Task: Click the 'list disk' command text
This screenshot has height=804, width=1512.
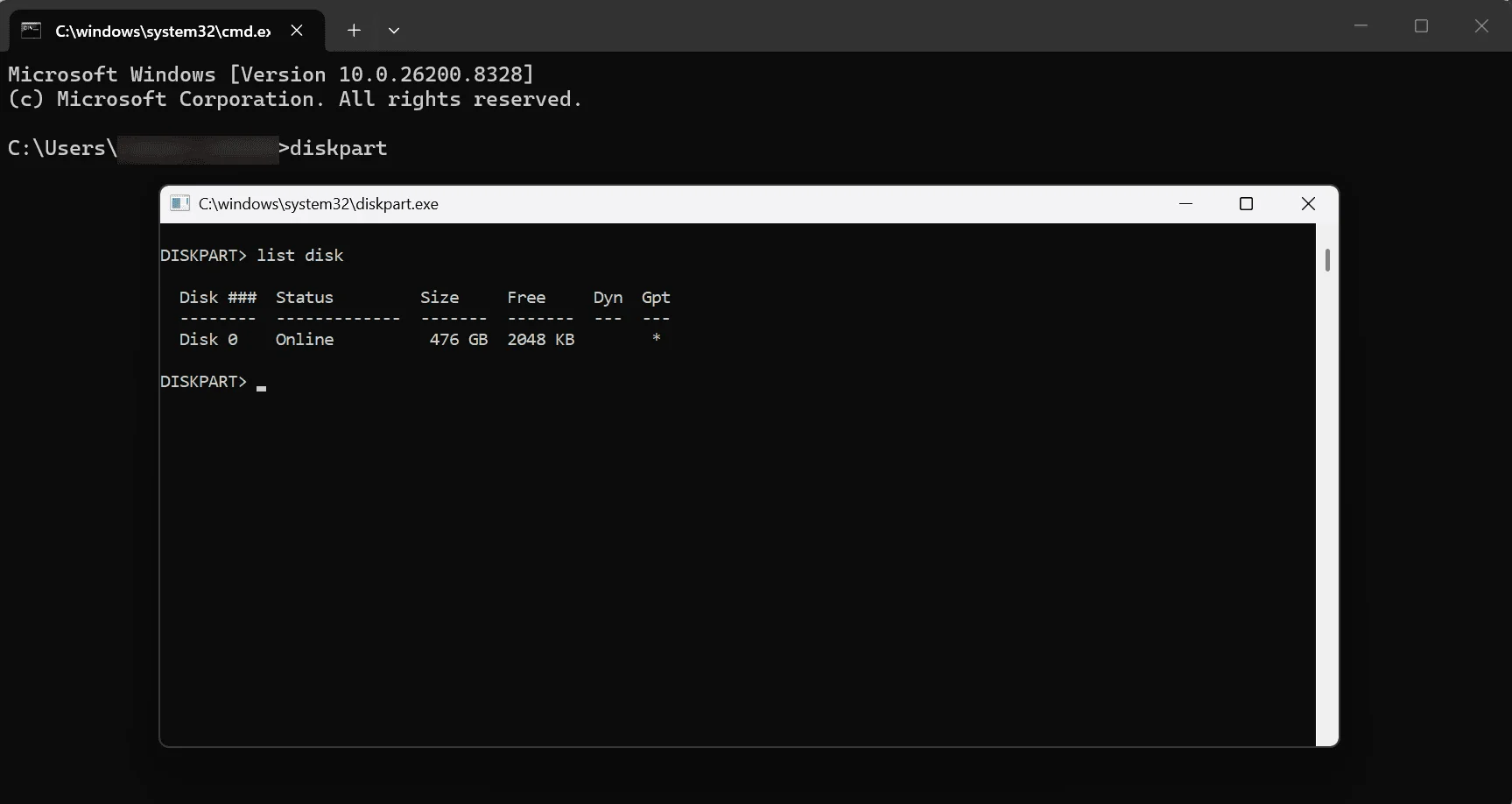Action: click(300, 256)
